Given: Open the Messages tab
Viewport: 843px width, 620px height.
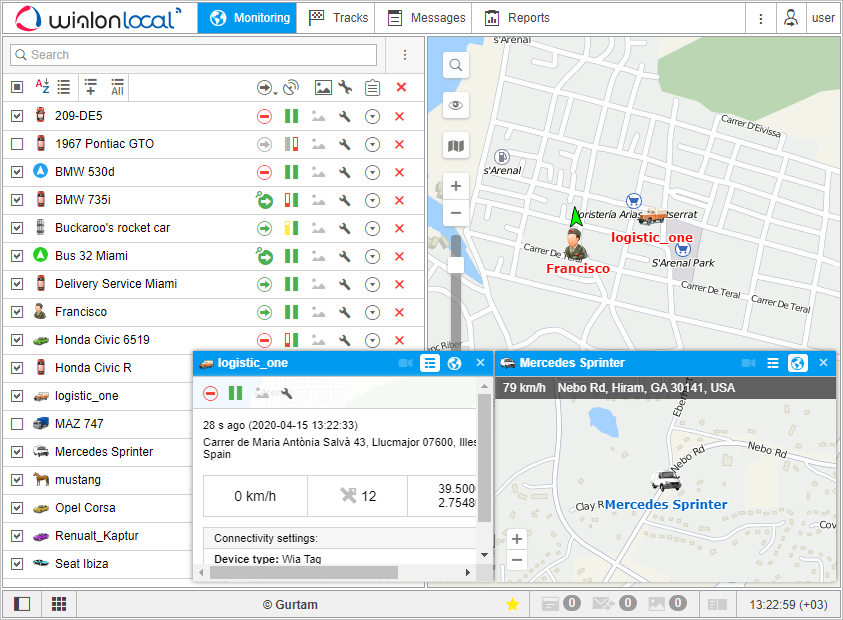Looking at the screenshot, I should (426, 18).
